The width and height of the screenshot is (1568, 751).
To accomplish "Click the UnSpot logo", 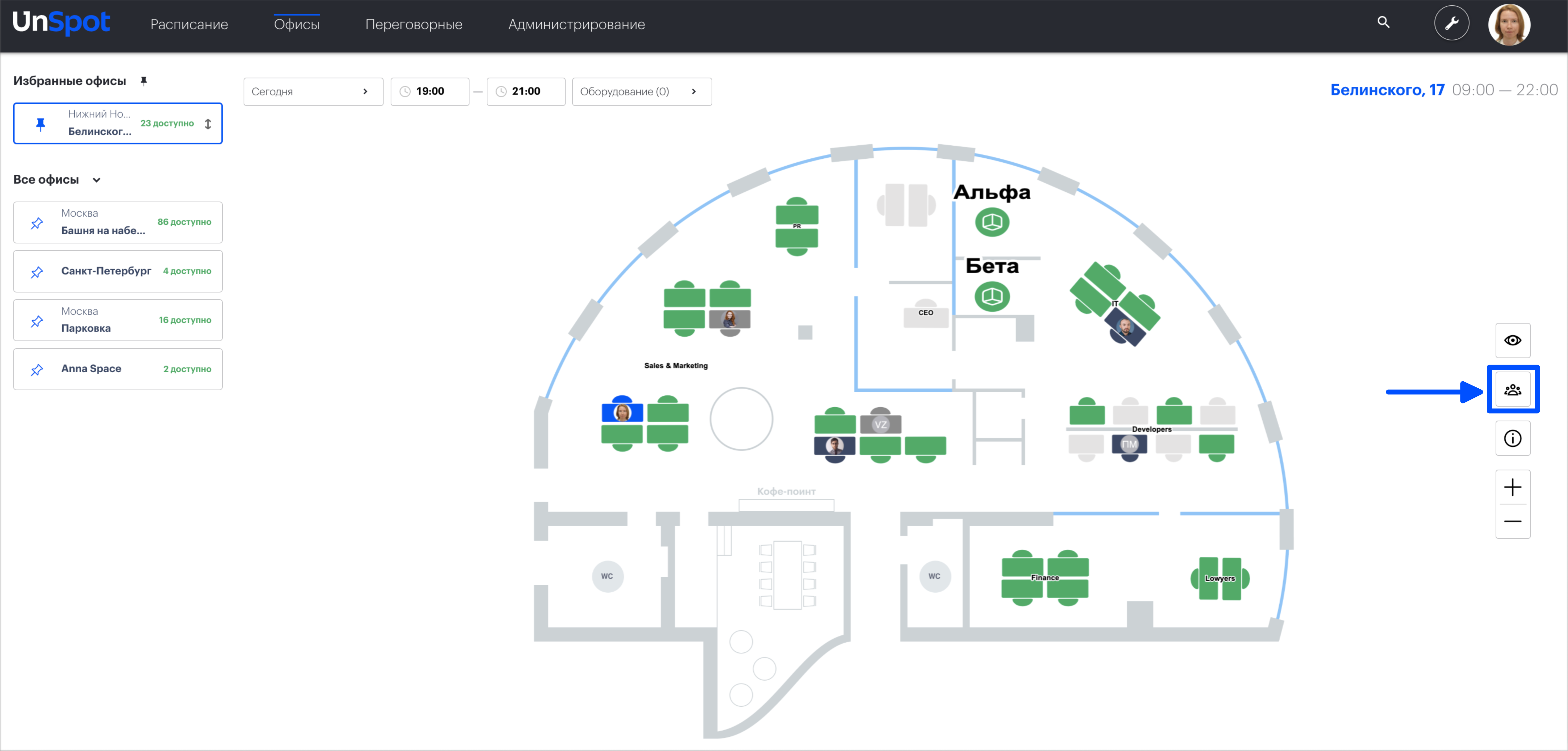I will pos(61,23).
